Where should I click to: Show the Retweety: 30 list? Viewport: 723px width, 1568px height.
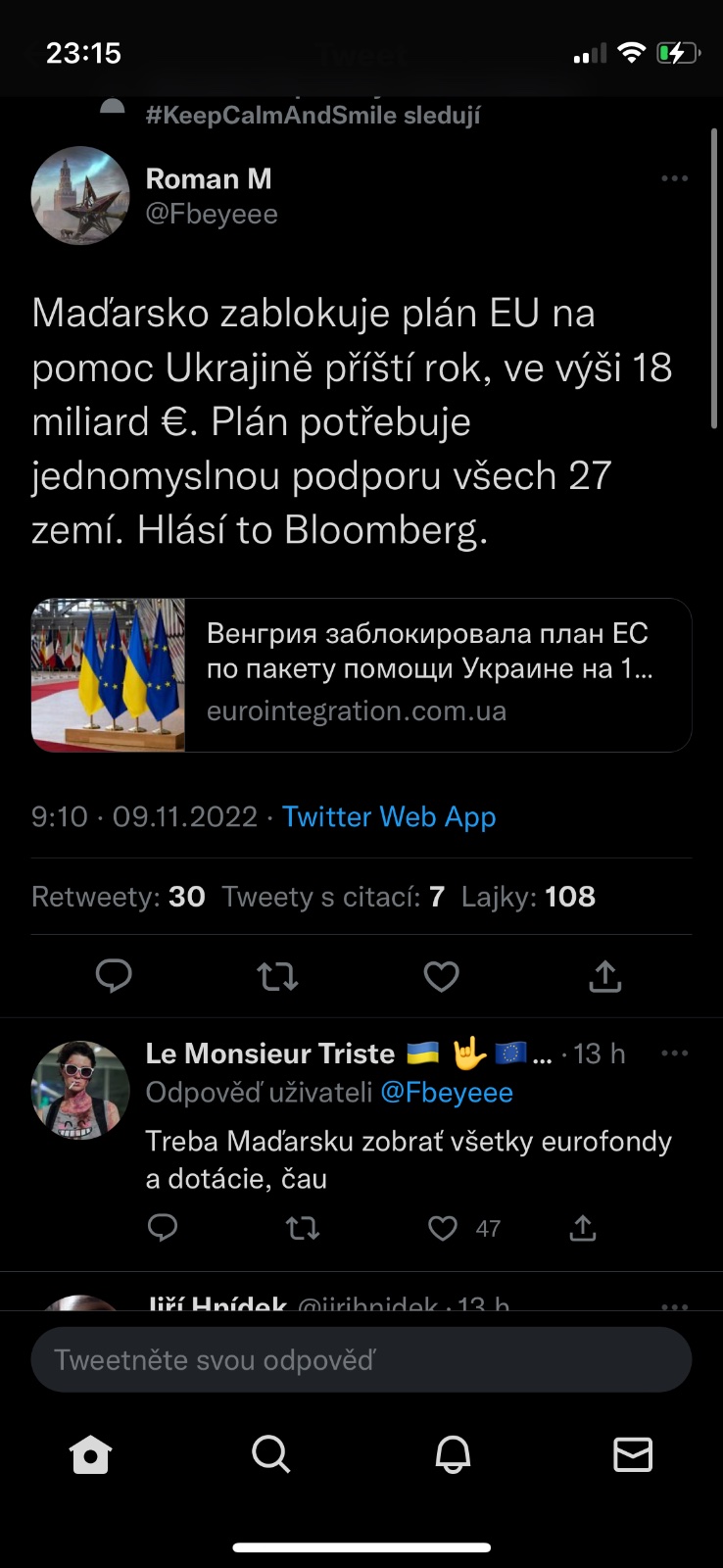119,897
